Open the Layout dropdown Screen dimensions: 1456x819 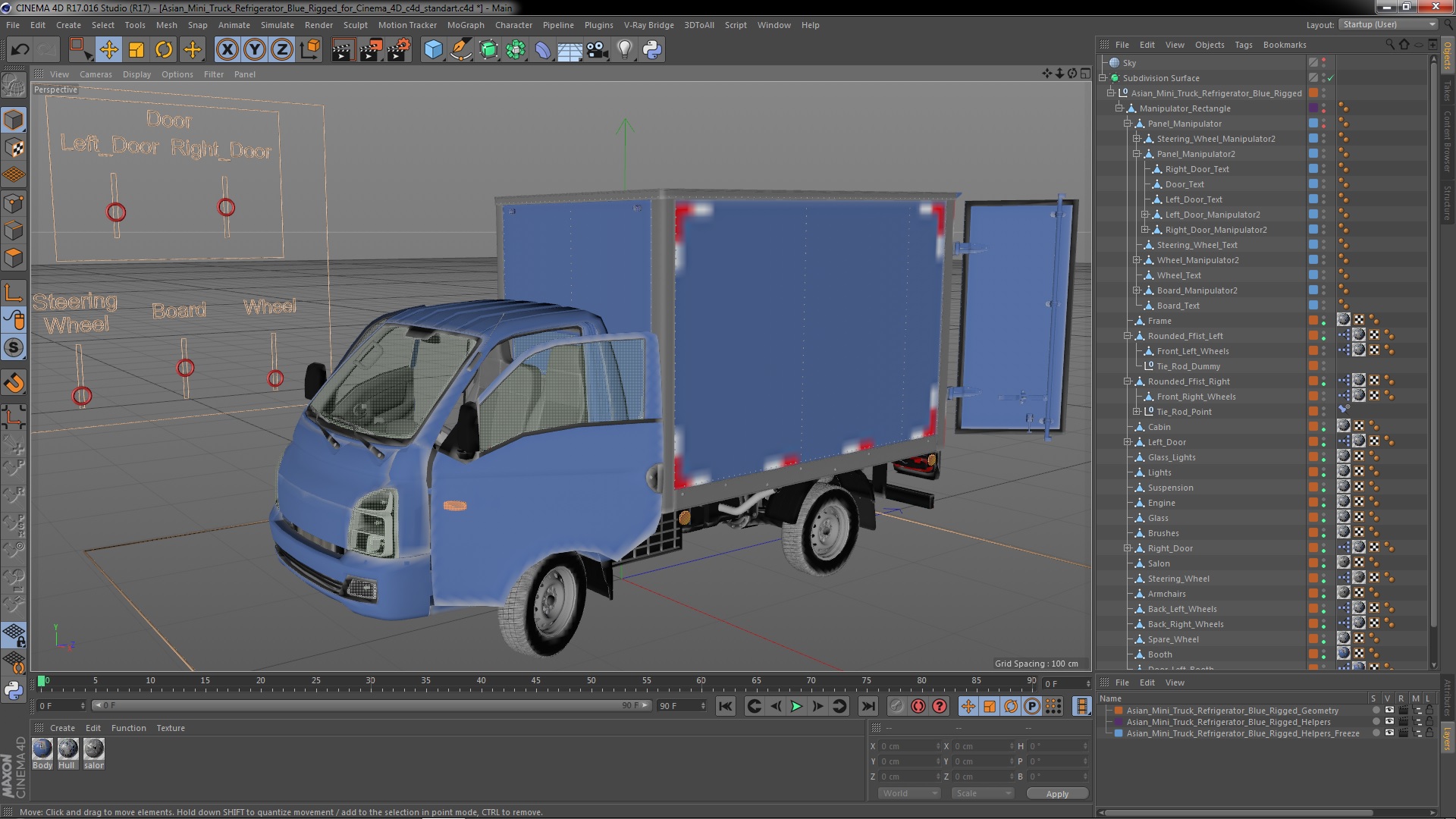(x=1388, y=25)
